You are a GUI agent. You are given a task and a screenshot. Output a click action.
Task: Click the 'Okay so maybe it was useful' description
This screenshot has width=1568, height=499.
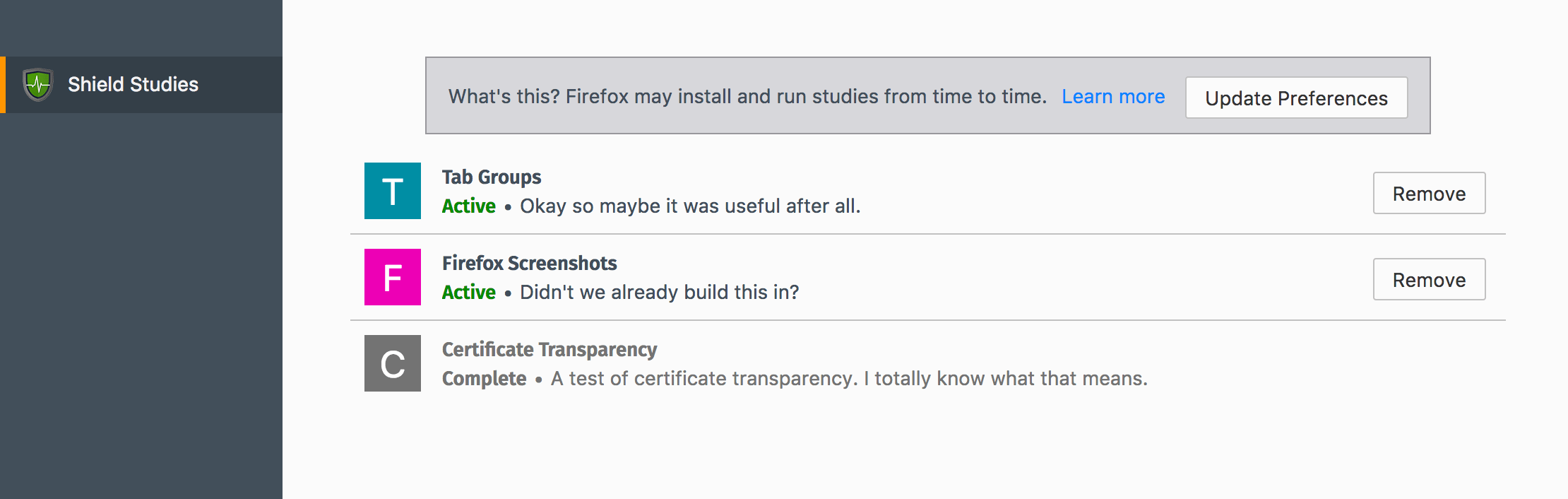[690, 206]
